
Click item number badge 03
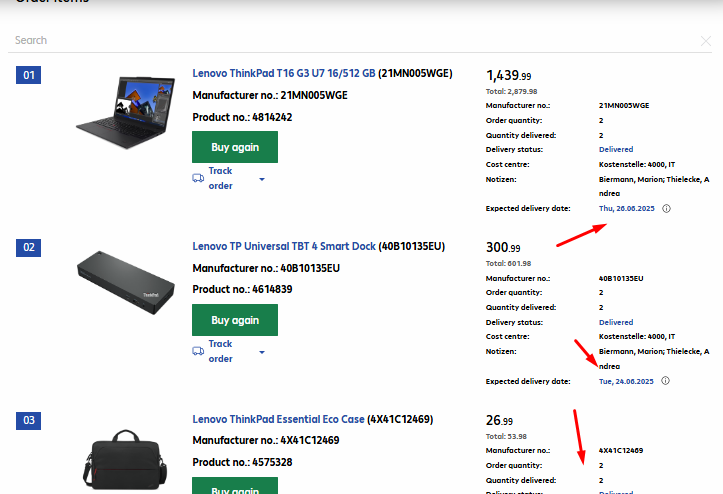click(29, 420)
